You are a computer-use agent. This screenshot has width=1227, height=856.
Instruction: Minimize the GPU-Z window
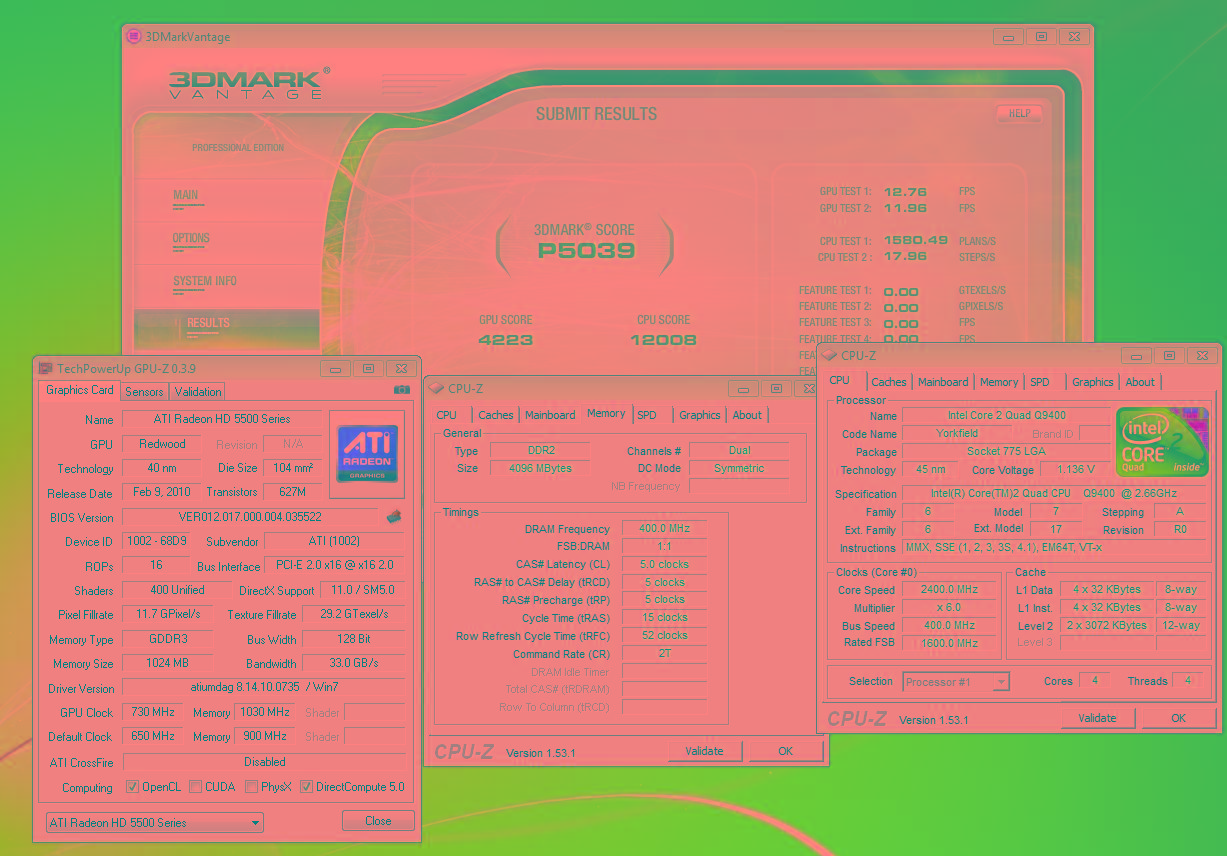coord(336,369)
